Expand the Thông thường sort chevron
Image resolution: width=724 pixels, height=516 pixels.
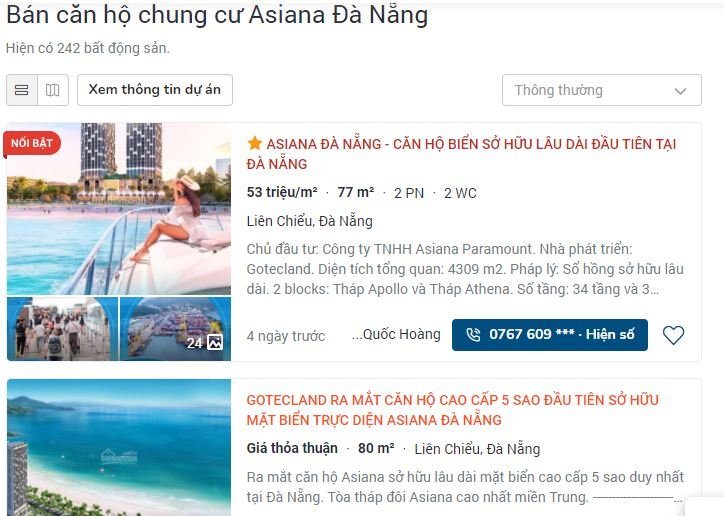coord(680,91)
